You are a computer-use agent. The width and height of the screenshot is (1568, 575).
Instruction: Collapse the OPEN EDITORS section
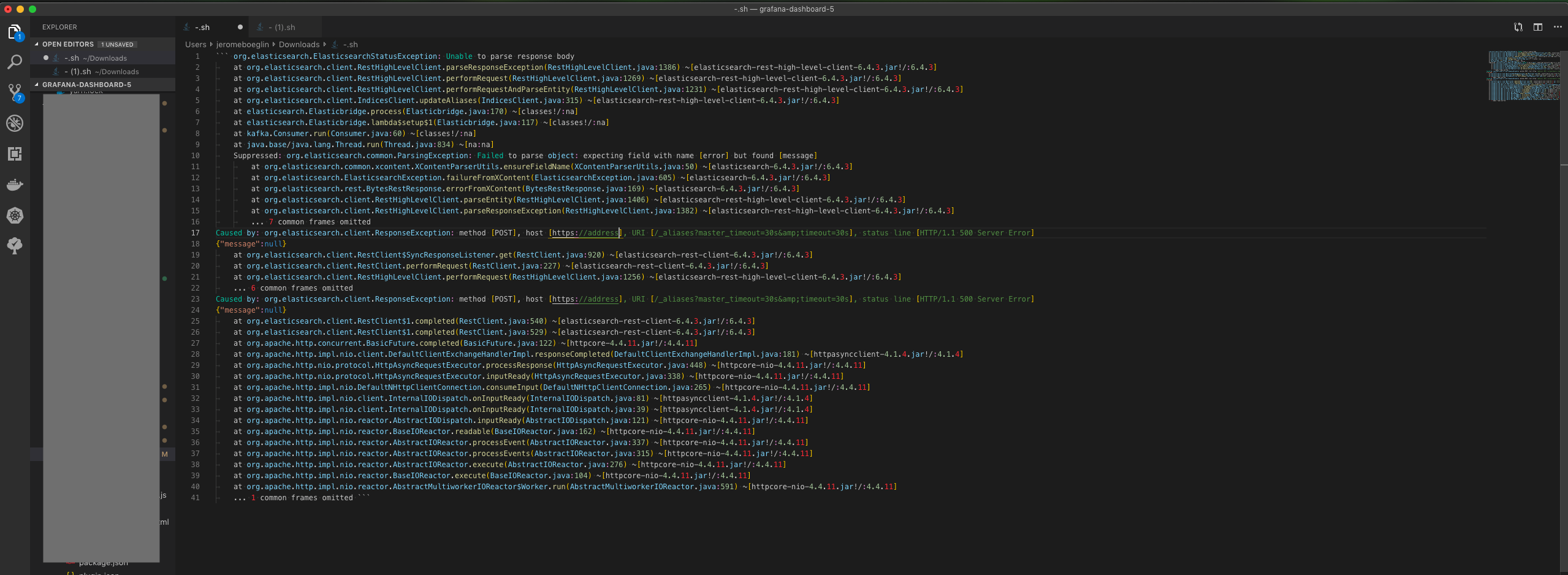coord(67,44)
